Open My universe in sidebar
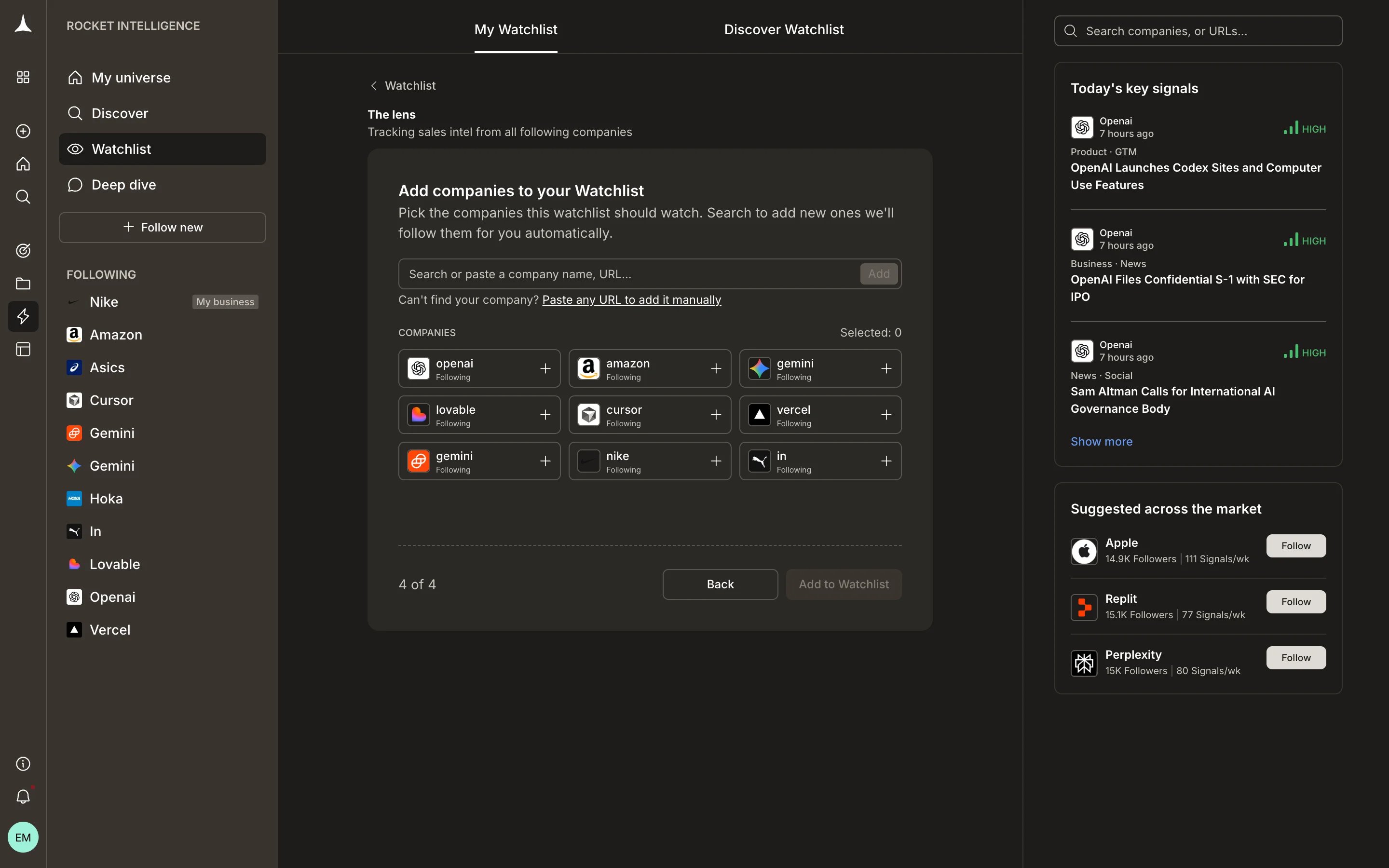 tap(162, 78)
